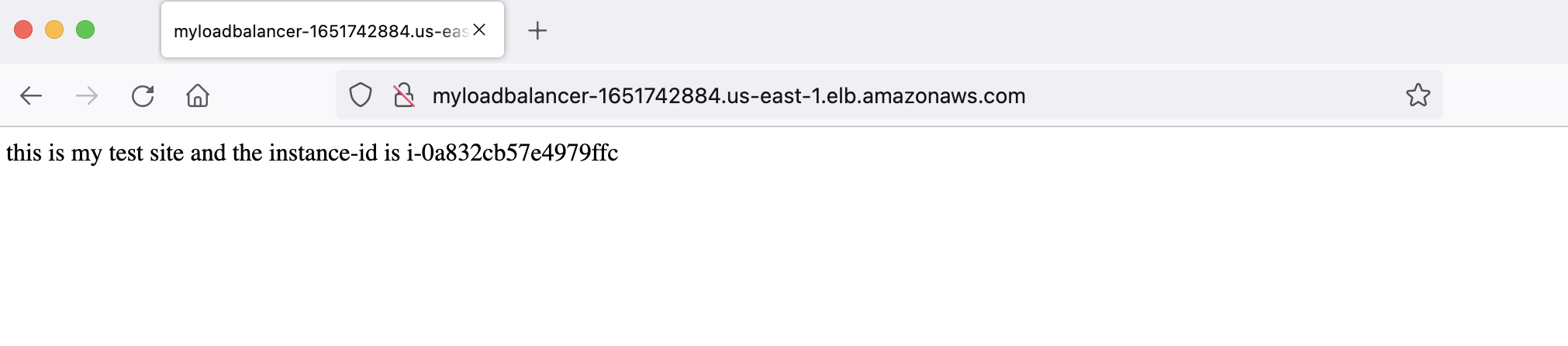This screenshot has height=346, width=1568.
Task: Close the myloadbalancer tab
Action: click(x=479, y=29)
